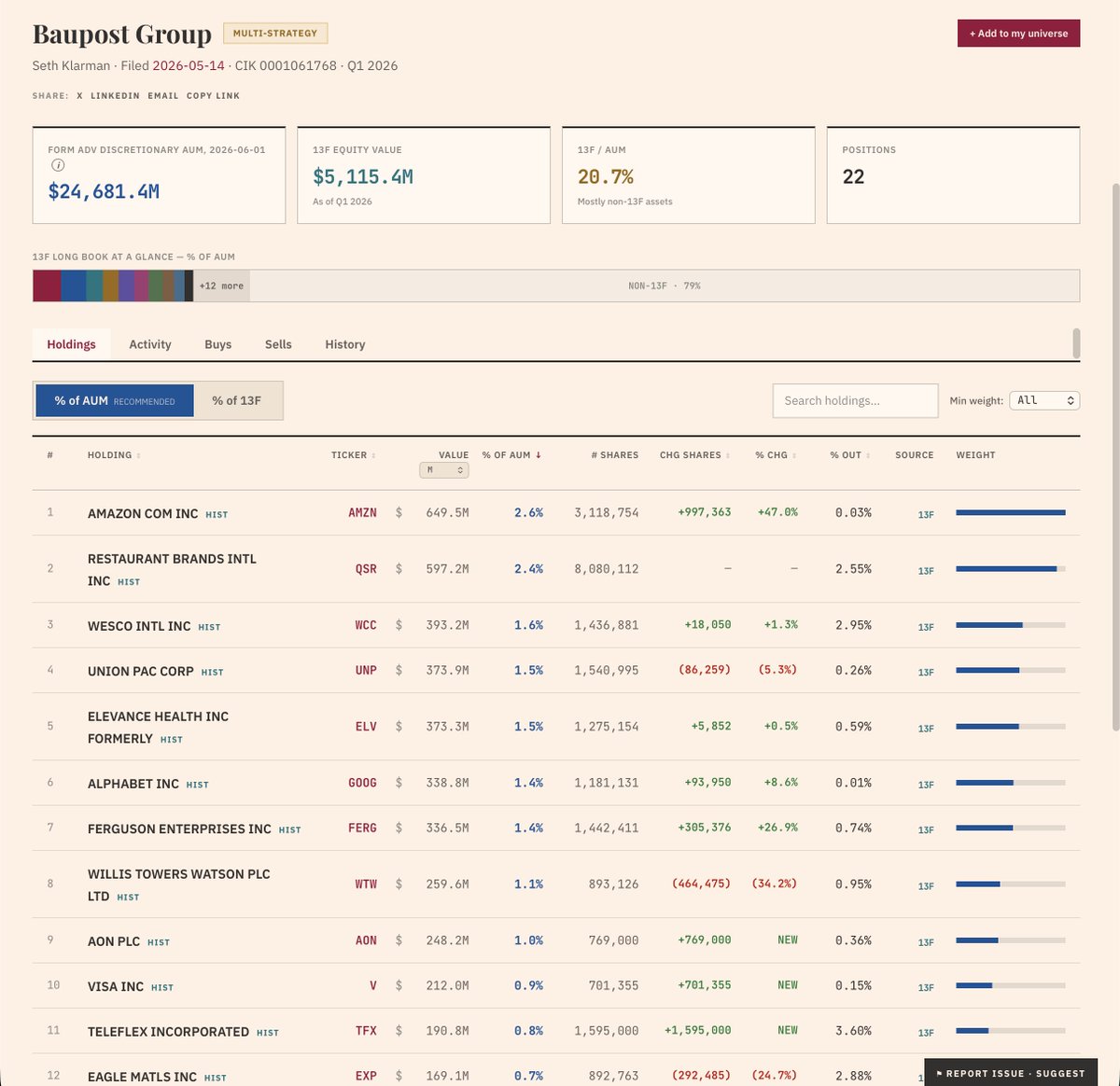This screenshot has height=1086, width=1120.
Task: Open Aon PLC HIST link
Action: (159, 942)
